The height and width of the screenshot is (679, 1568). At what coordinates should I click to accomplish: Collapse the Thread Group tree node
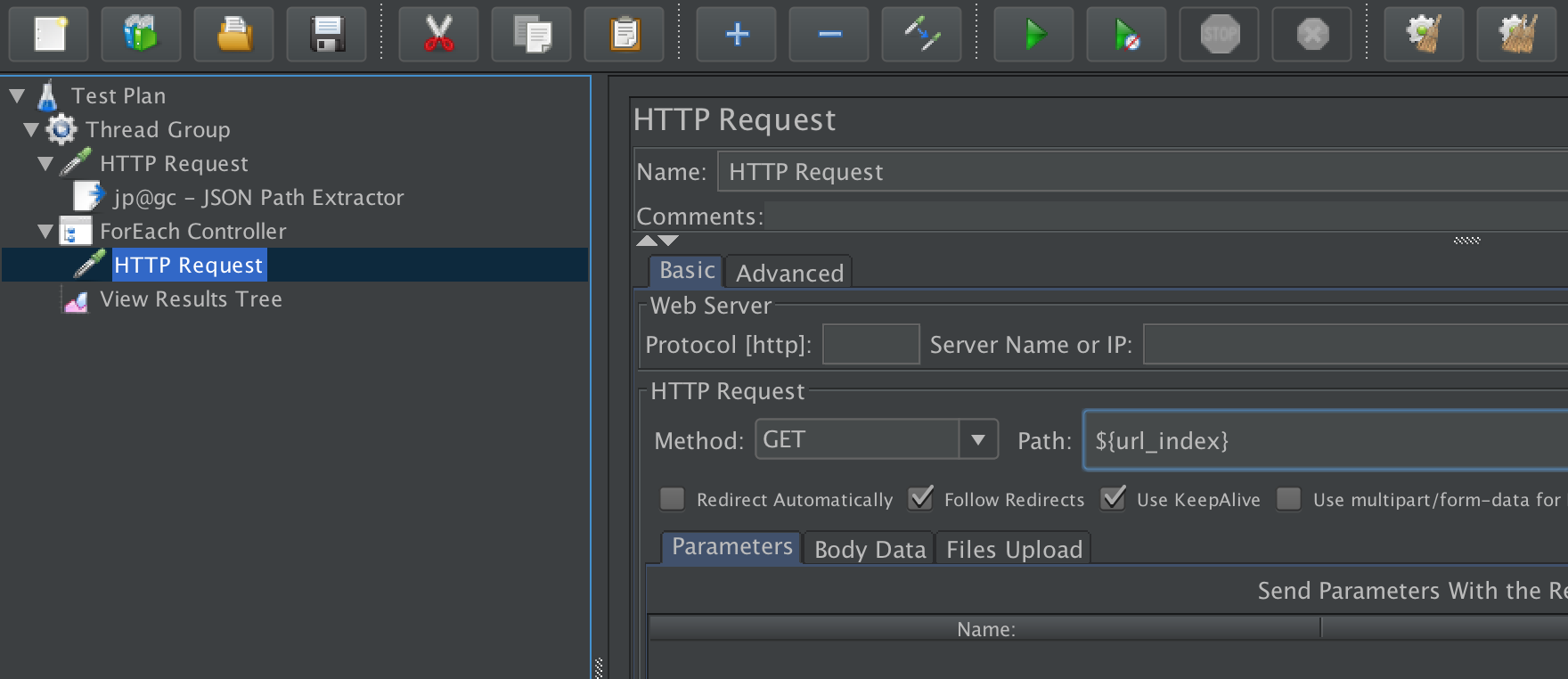click(31, 130)
